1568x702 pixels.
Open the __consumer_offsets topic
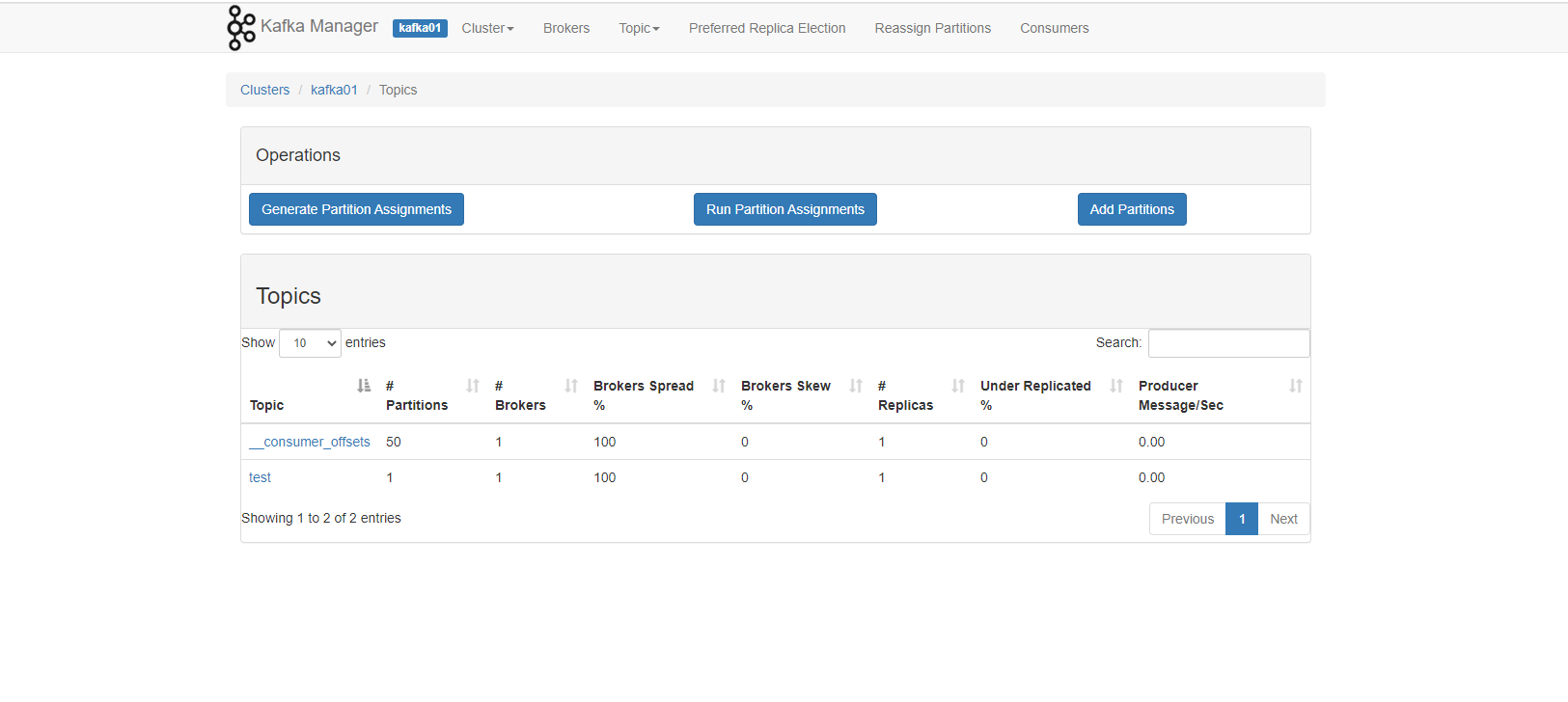tap(310, 442)
